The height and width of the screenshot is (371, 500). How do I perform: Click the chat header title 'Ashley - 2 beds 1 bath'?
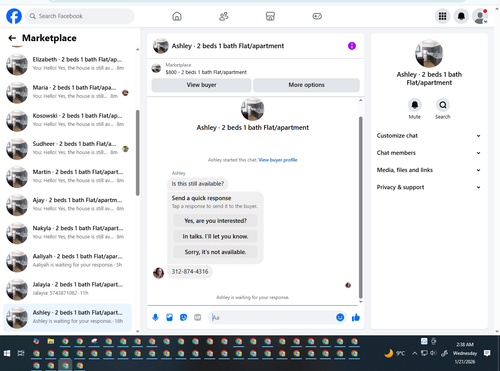click(x=228, y=46)
